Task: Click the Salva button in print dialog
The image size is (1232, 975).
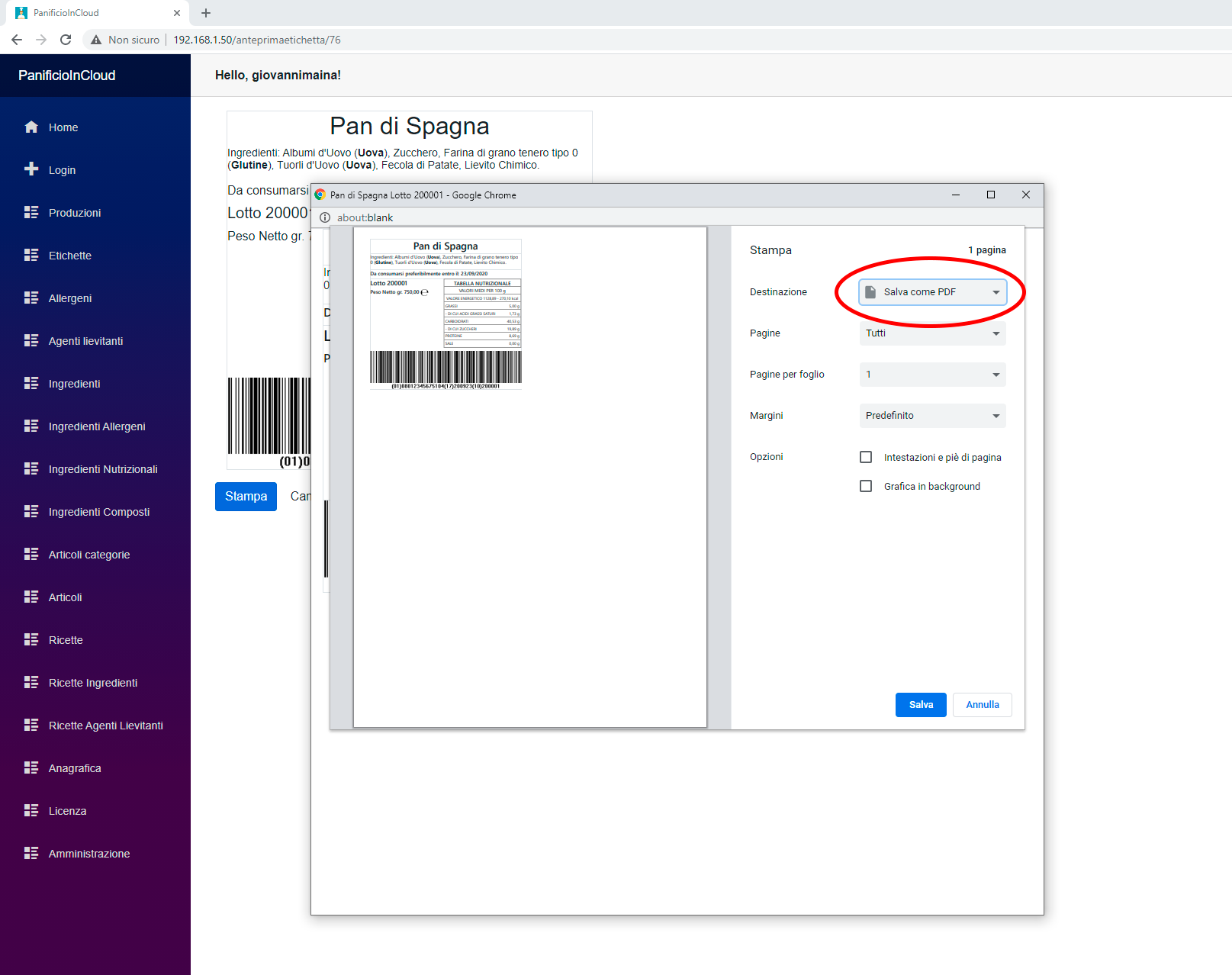Action: point(921,705)
